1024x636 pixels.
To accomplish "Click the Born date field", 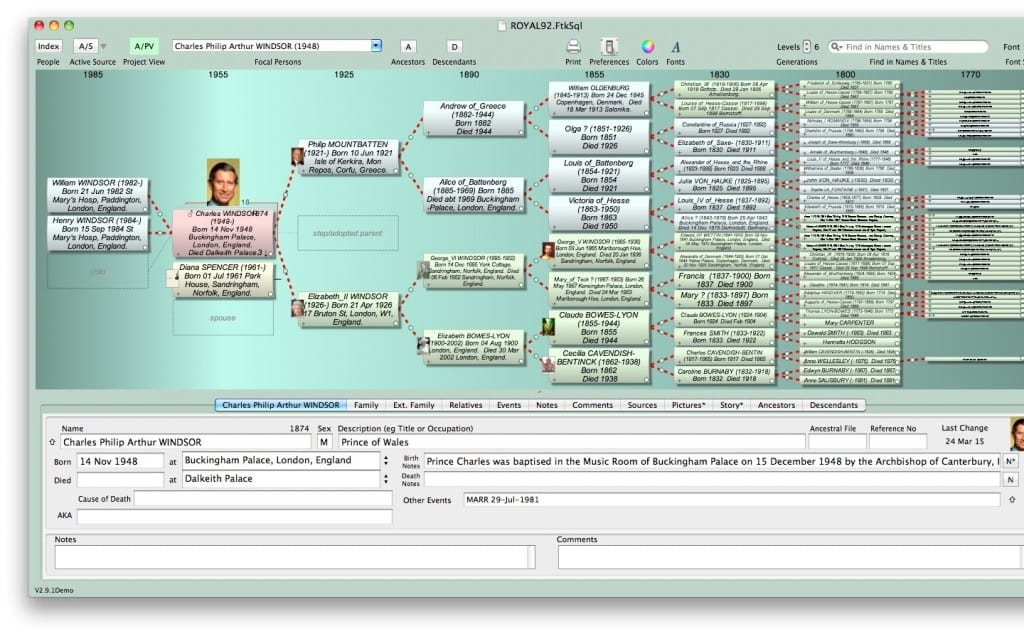I will [x=120, y=461].
